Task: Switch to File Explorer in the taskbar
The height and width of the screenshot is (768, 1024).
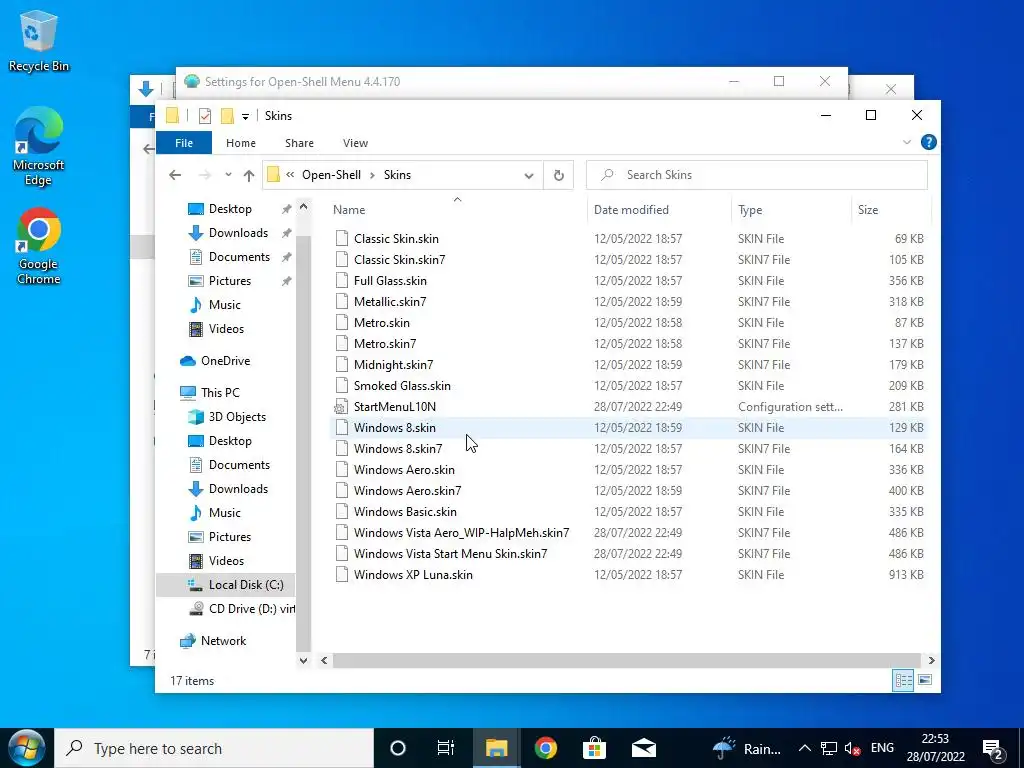Action: (x=496, y=748)
